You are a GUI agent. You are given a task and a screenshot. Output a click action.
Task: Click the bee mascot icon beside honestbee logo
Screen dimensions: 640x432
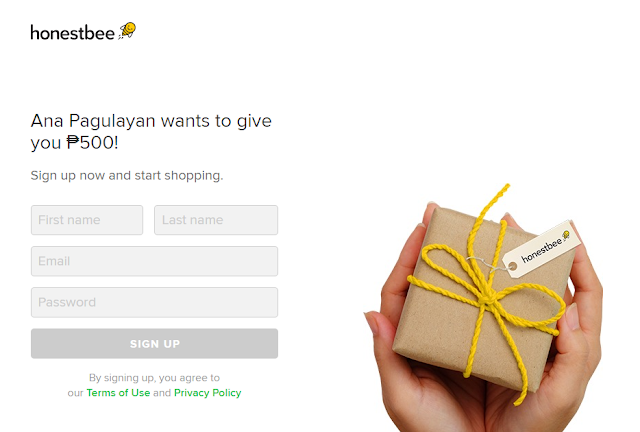click(127, 31)
